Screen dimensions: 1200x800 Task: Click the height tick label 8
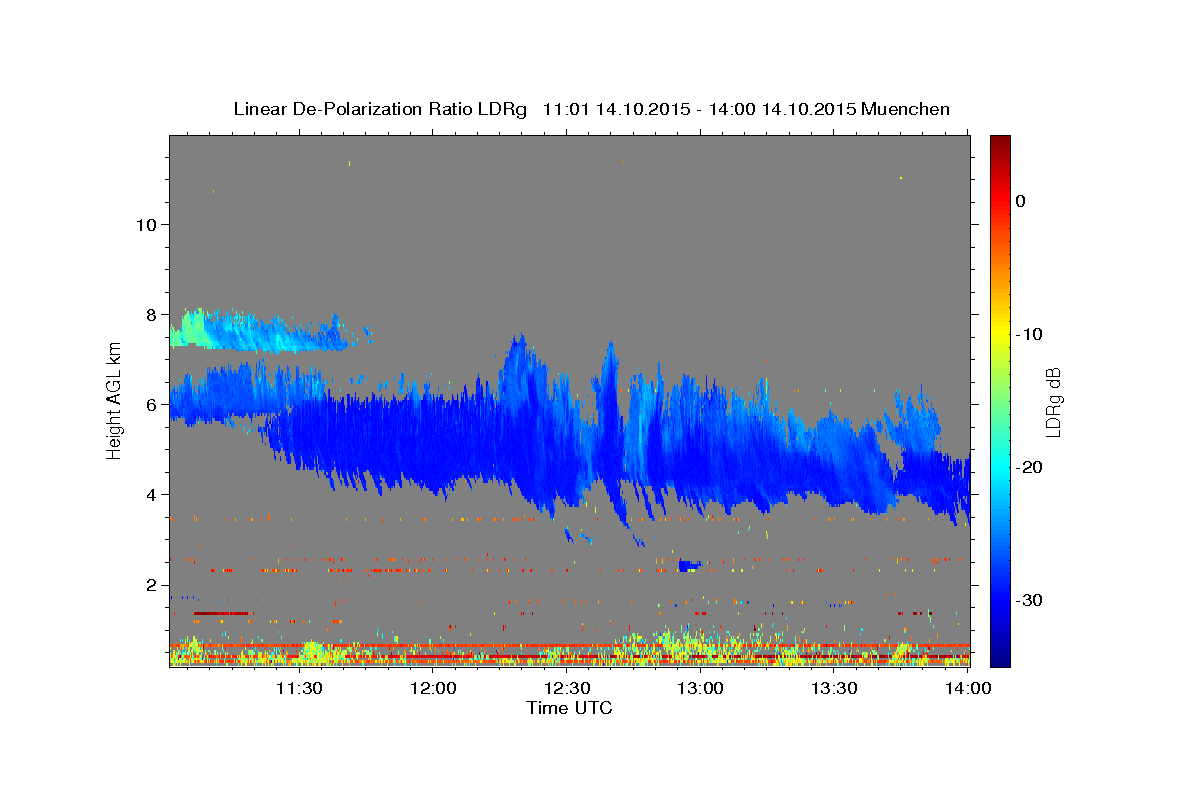[x=152, y=314]
